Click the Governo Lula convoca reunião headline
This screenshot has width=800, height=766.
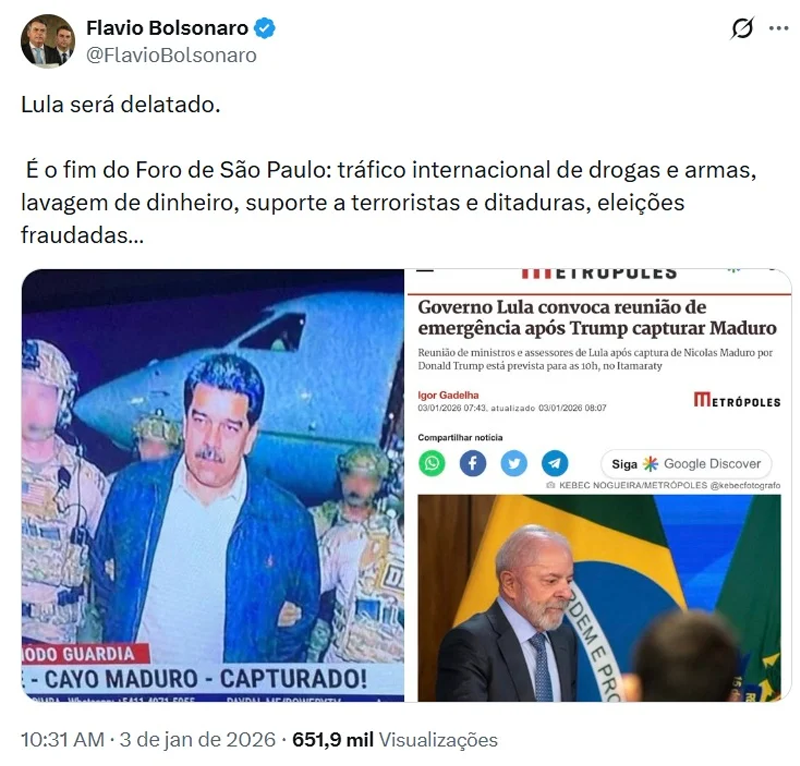[x=597, y=317]
